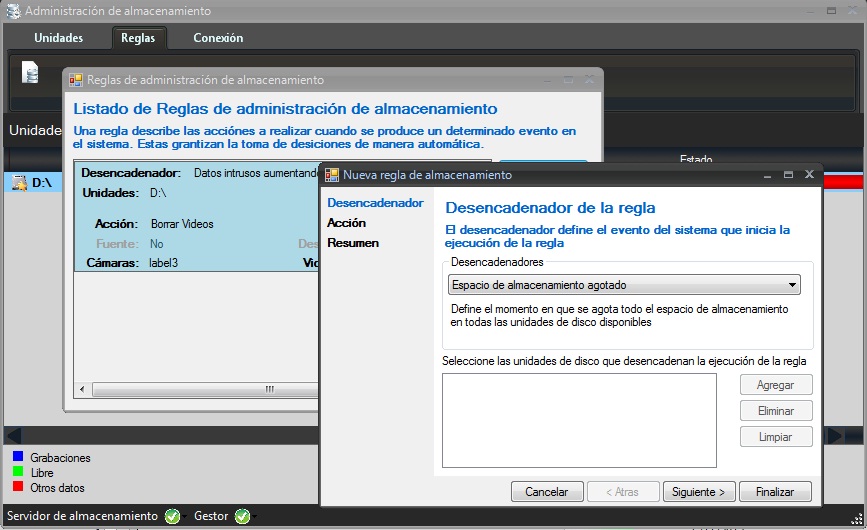Click the storage server database icon
The width and height of the screenshot is (867, 530).
point(30,73)
